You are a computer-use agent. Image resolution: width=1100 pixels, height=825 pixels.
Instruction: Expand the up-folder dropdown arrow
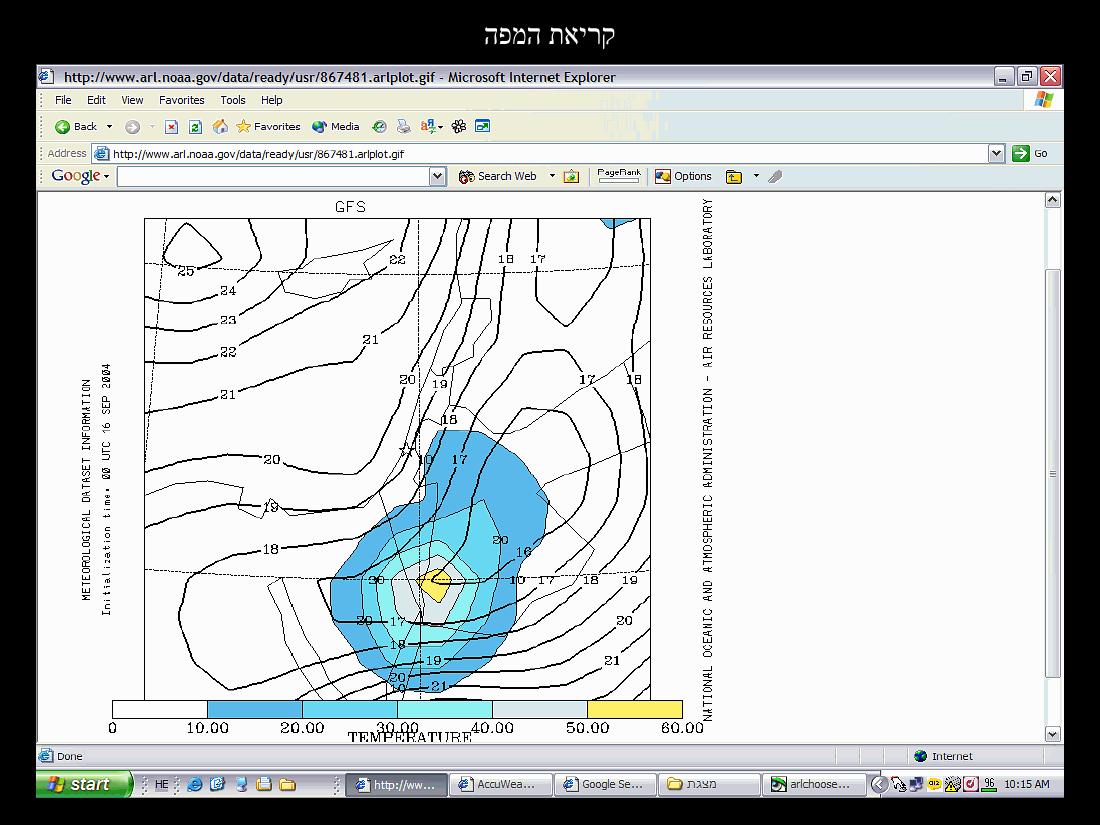click(x=756, y=176)
